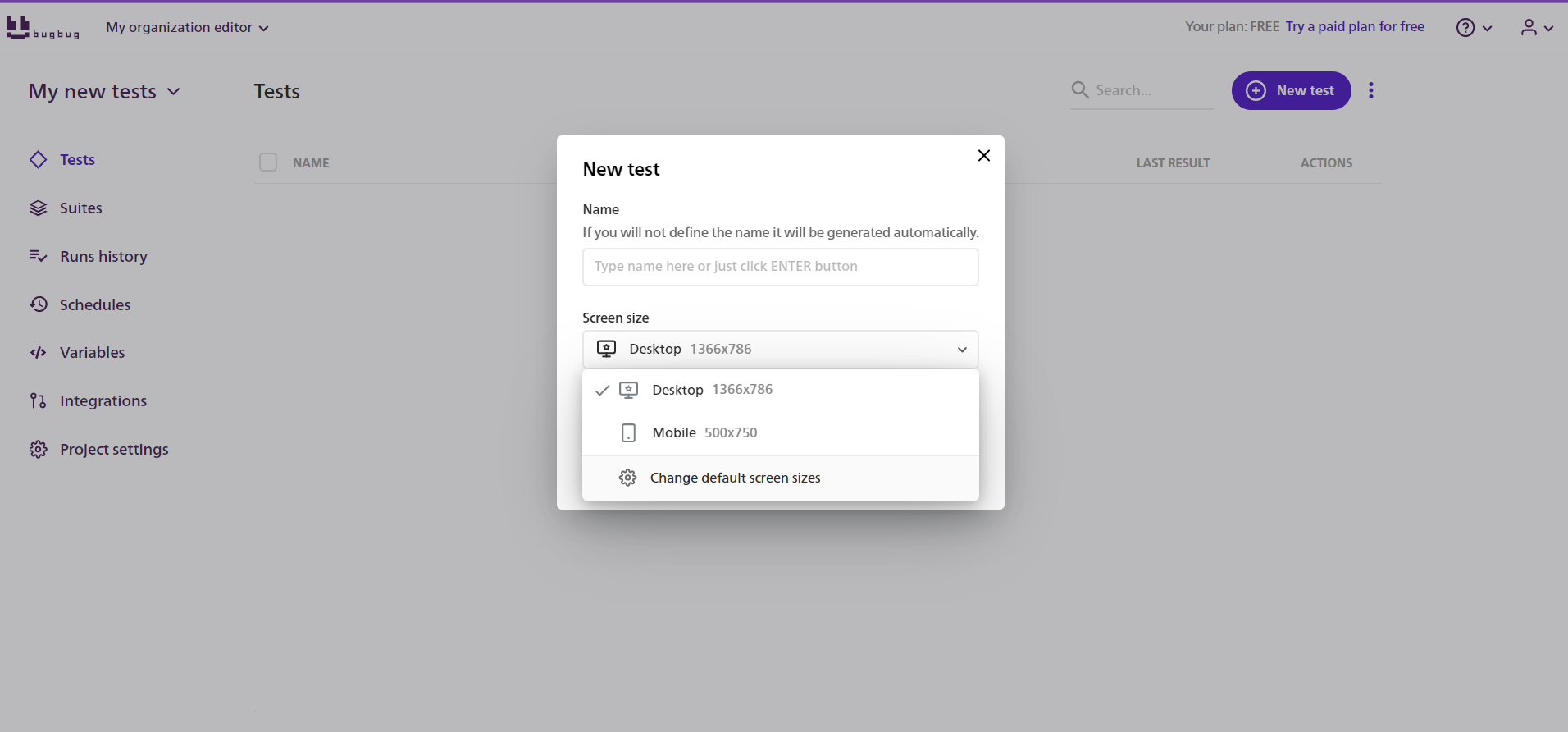Click the Schedules clock icon

tap(38, 304)
